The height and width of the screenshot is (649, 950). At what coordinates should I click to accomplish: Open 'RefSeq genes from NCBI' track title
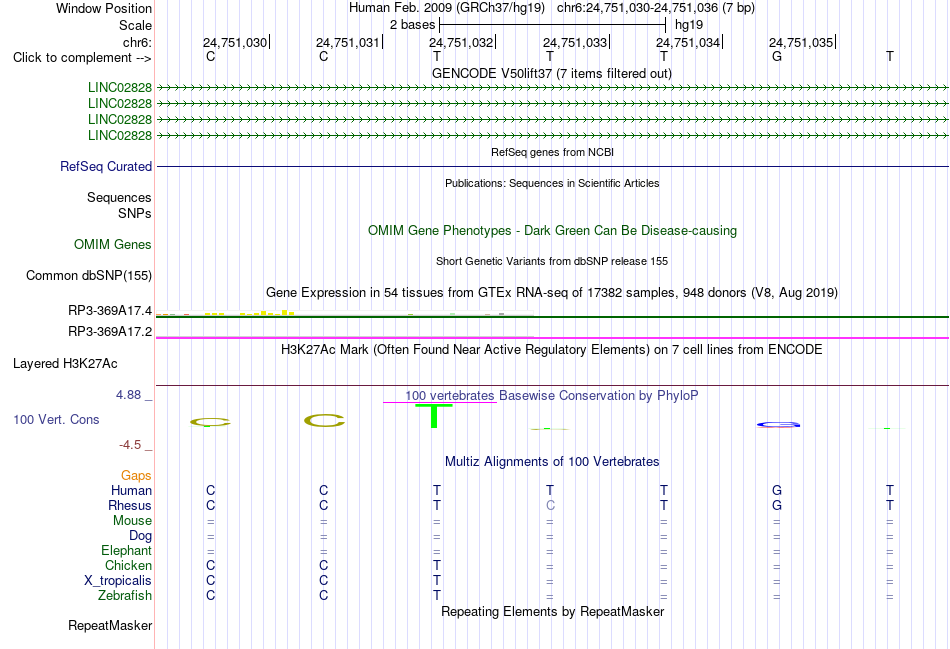point(552,152)
